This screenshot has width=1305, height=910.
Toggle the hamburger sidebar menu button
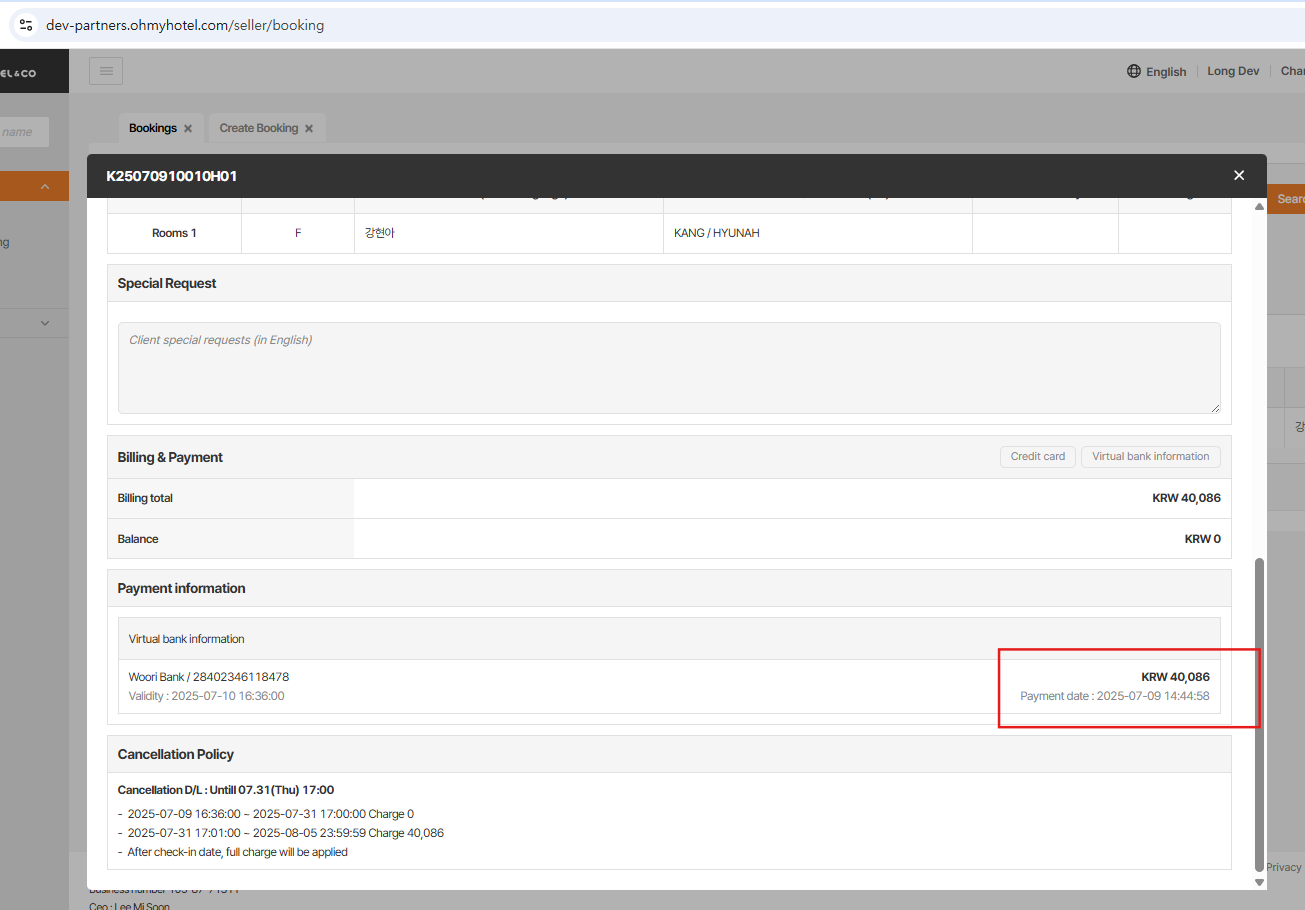(x=106, y=71)
